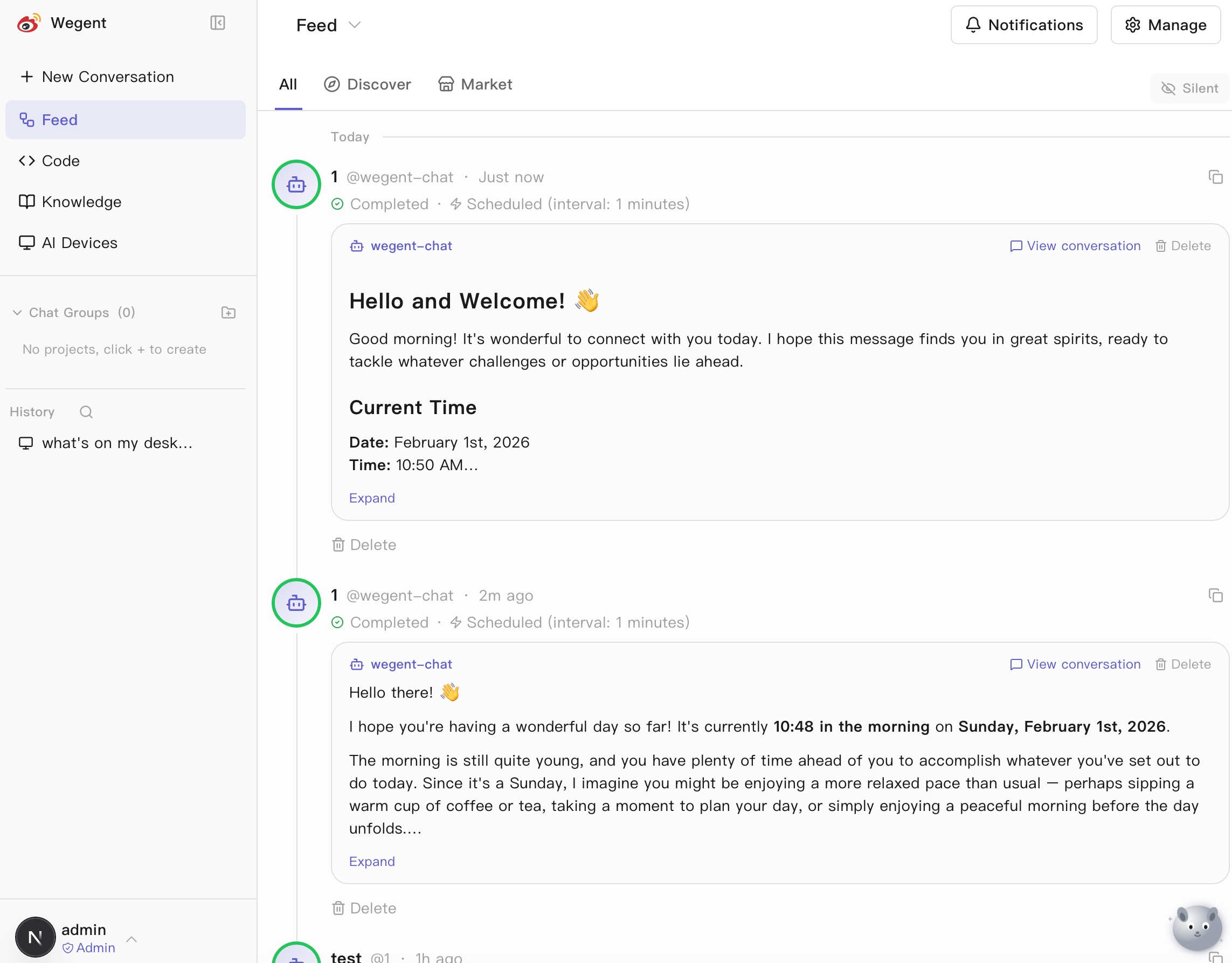This screenshot has width=1232, height=963.
Task: Start a New Conversation
Action: [x=97, y=77]
